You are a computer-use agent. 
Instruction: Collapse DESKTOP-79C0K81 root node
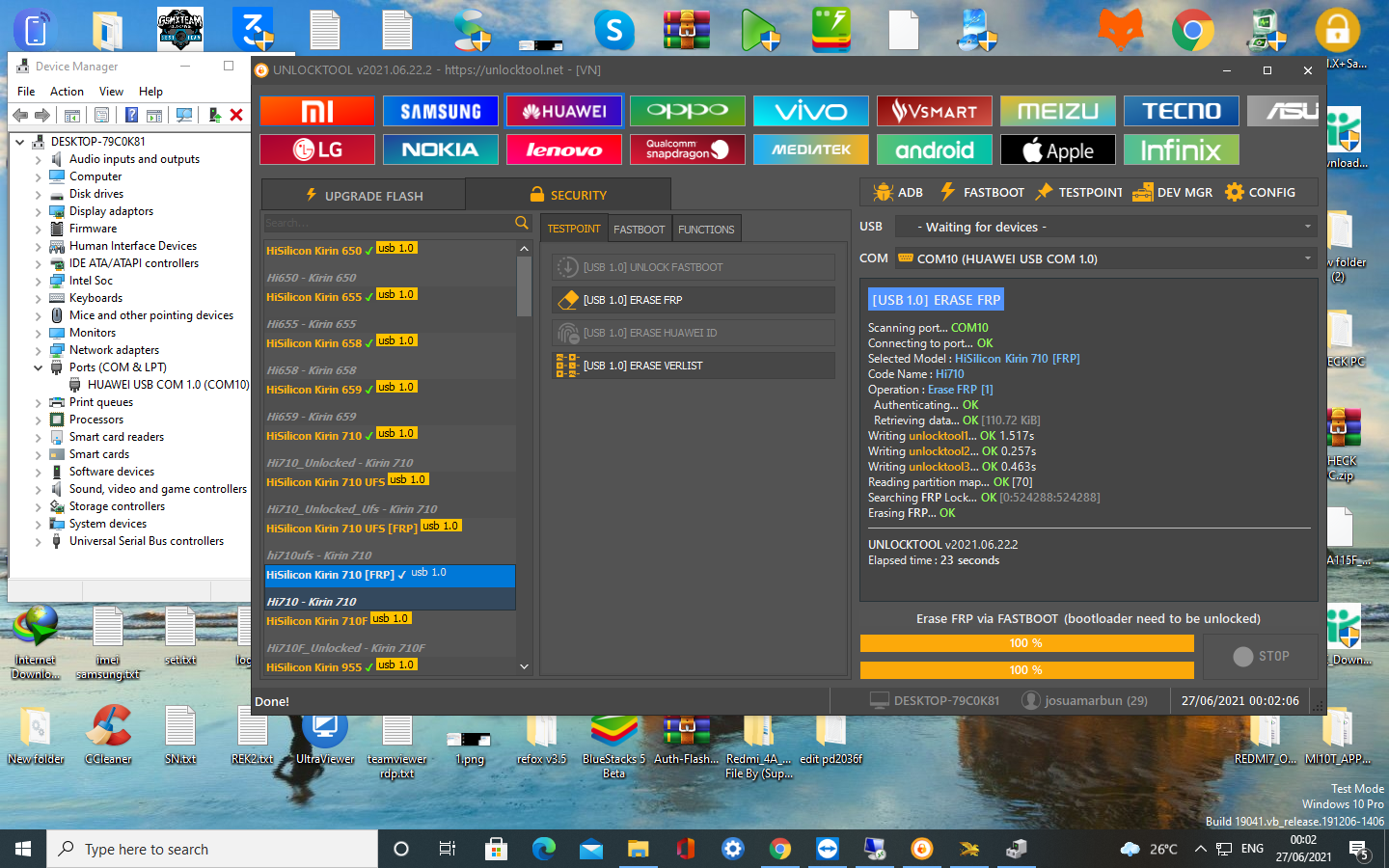(x=20, y=142)
